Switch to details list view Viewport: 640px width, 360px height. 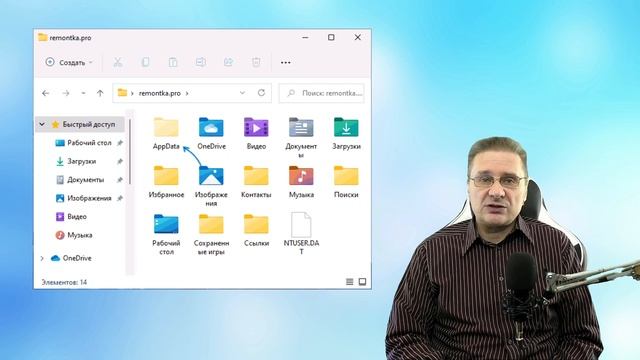349,282
